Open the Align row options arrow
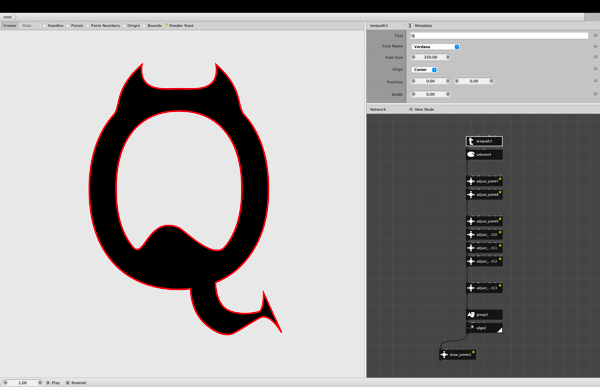Screen dimensions: 600x387 (595, 69)
